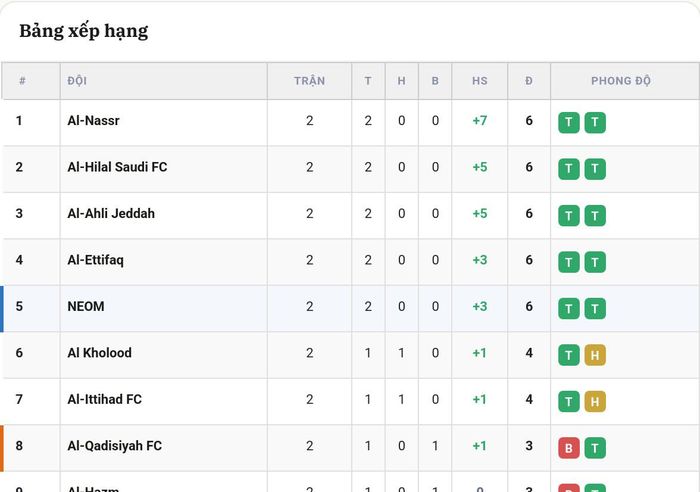Screen dimensions: 700x492
Task: Click Al-Ettifaq's first green T form badge
Action: point(568,262)
